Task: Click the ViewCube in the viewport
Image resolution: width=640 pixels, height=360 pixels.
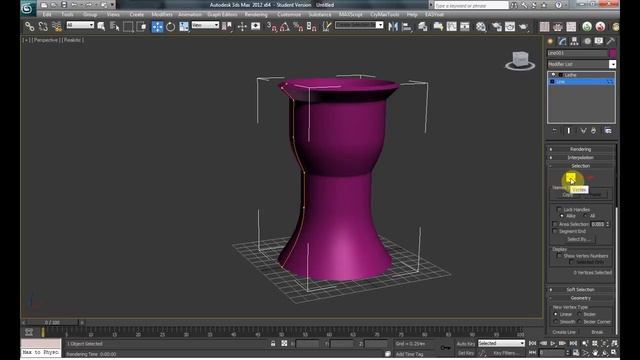Action: tap(520, 60)
